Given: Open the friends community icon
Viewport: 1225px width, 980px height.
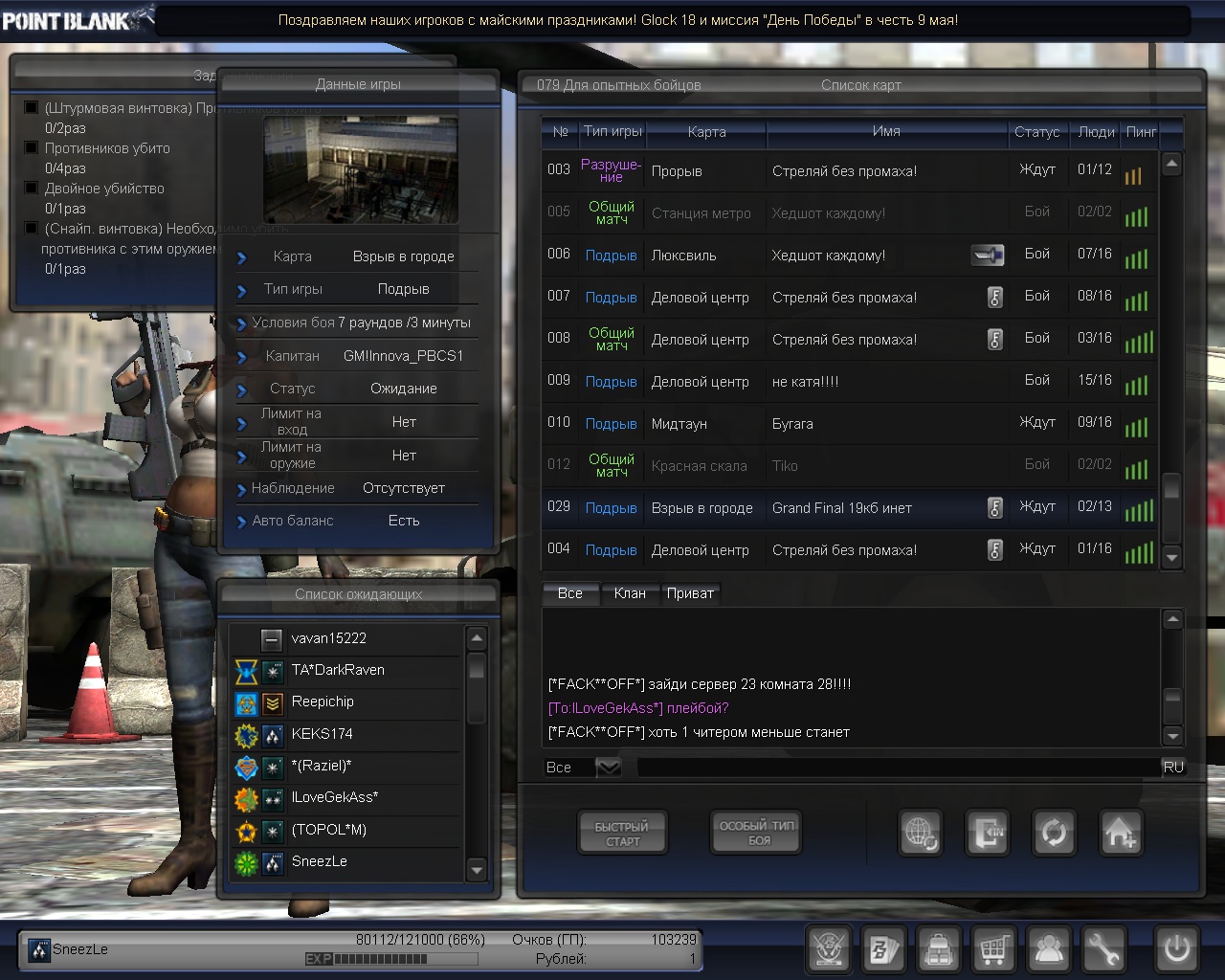Looking at the screenshot, I should [x=1049, y=949].
